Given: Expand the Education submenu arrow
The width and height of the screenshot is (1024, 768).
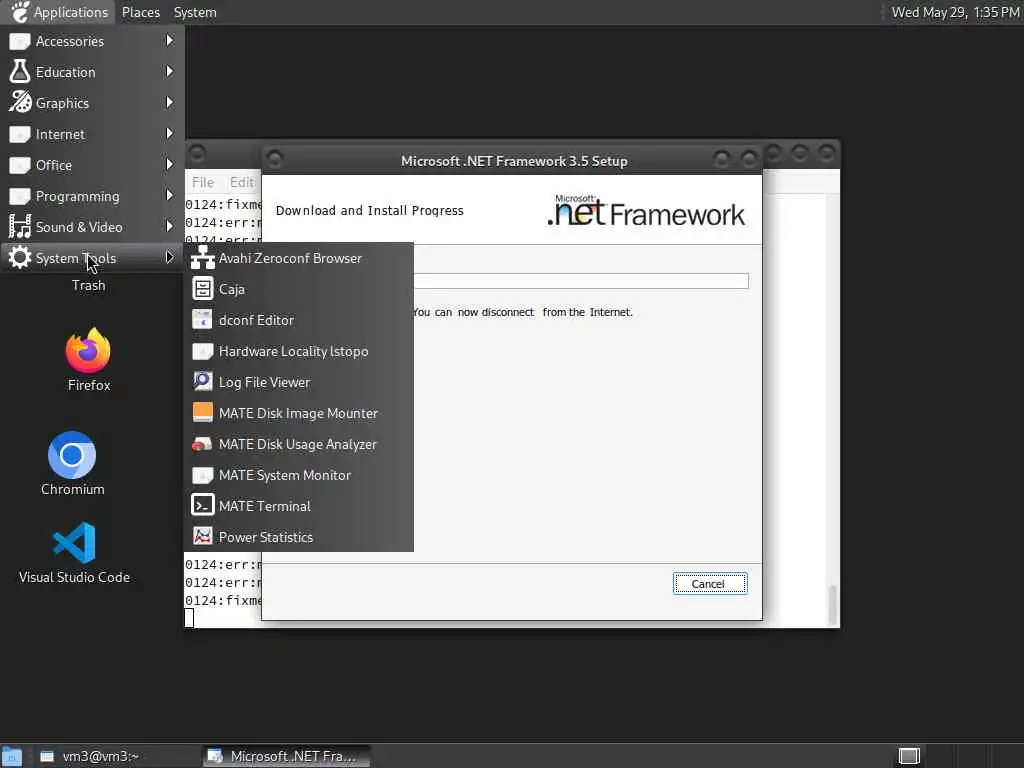Looking at the screenshot, I should (x=170, y=71).
